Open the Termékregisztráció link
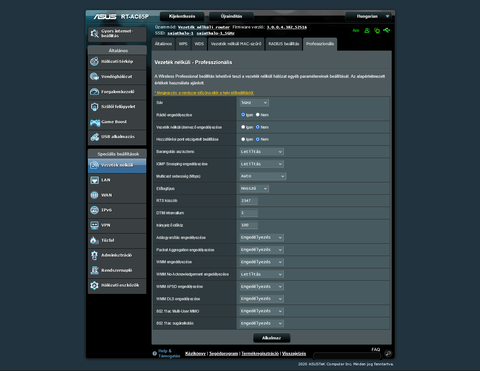 tap(260, 354)
